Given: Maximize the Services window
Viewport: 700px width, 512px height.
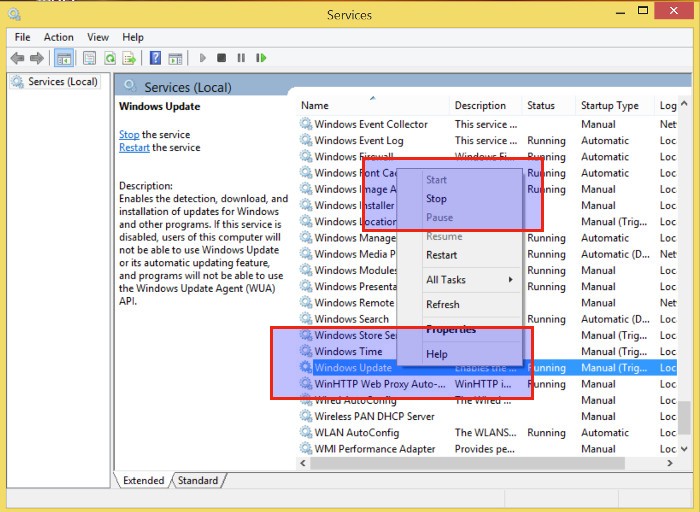Looking at the screenshot, I should 643,11.
